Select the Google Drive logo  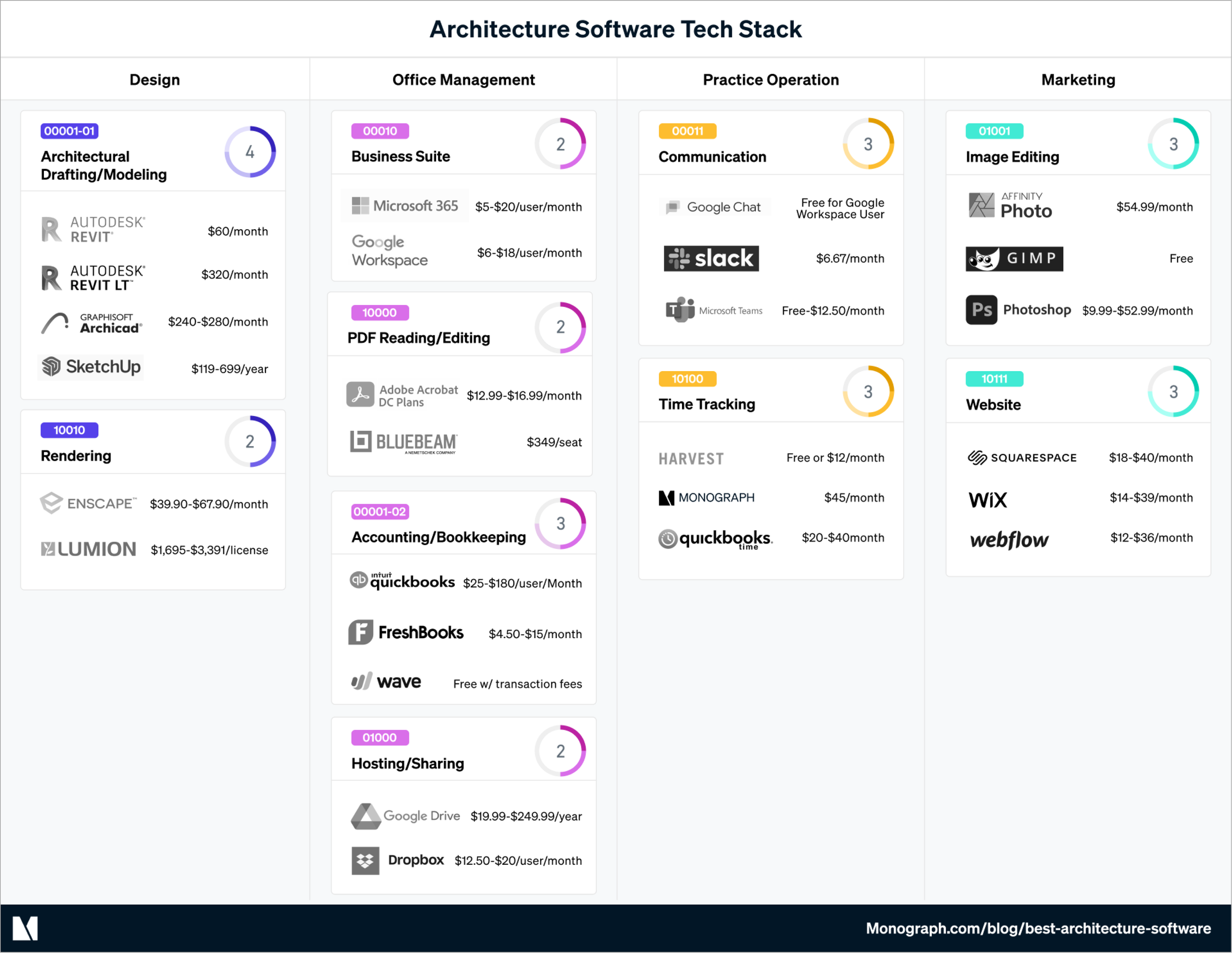[x=405, y=816]
